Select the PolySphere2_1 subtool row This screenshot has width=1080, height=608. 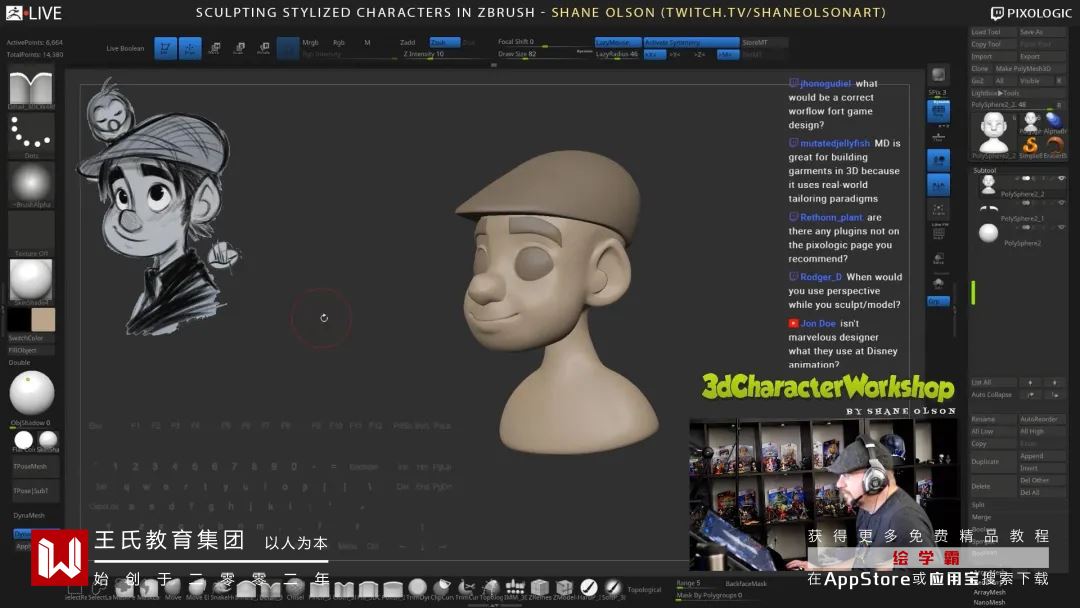pos(1021,211)
